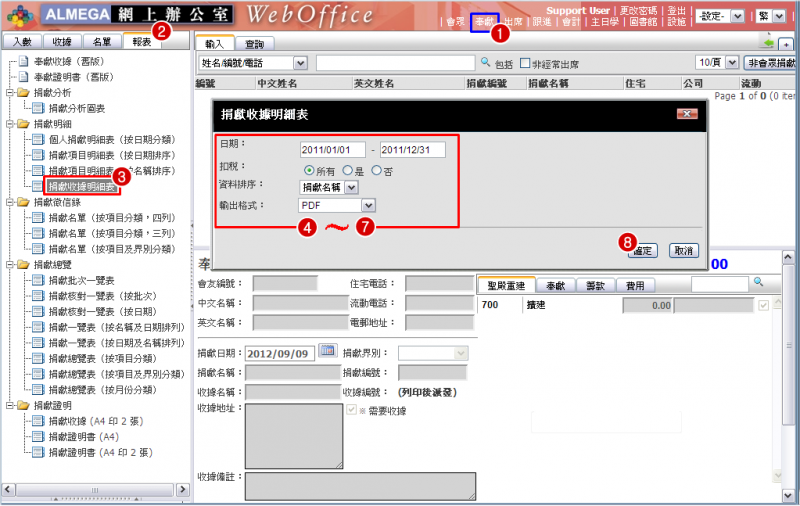Open the 主日學 module link
The image size is (800, 506).
605,22
